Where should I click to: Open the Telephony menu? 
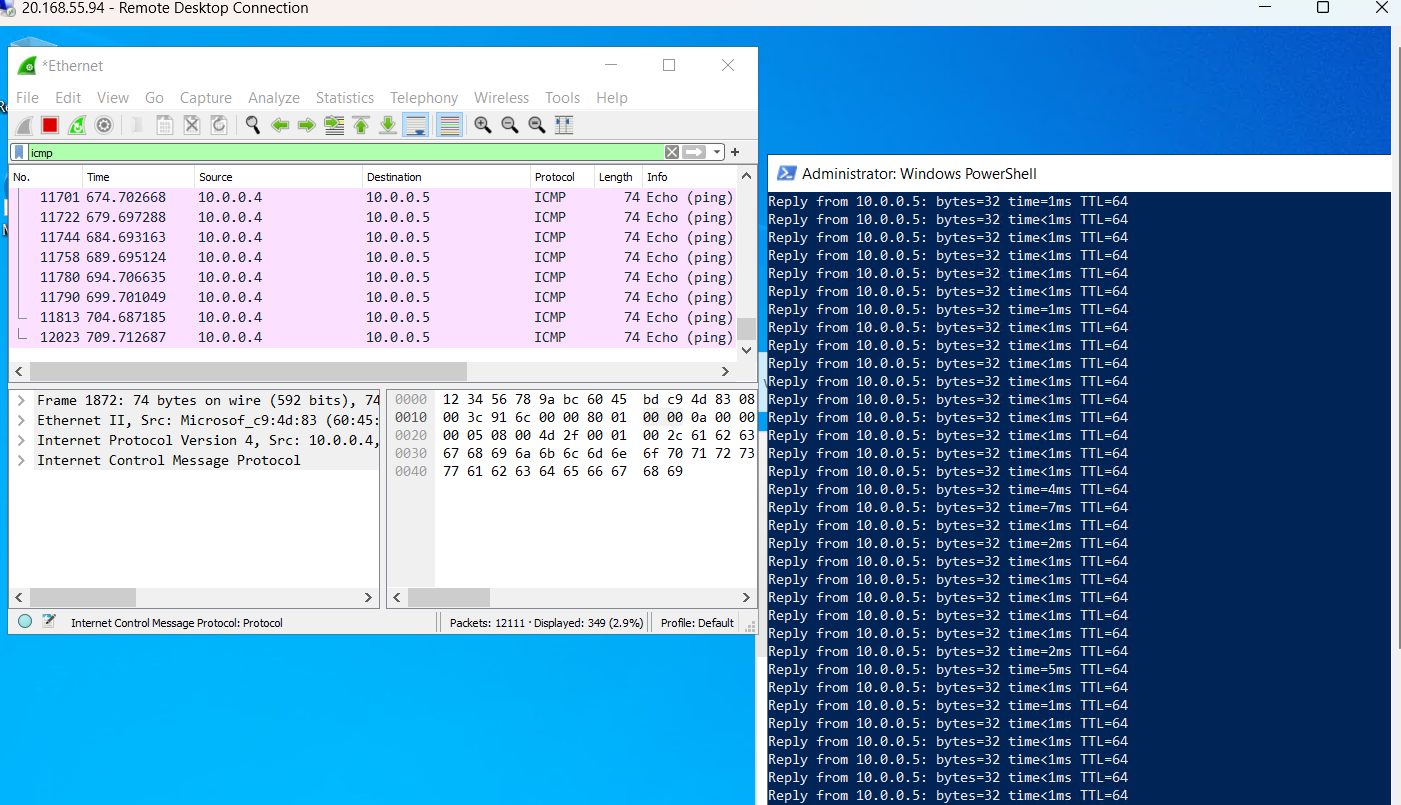coord(424,97)
